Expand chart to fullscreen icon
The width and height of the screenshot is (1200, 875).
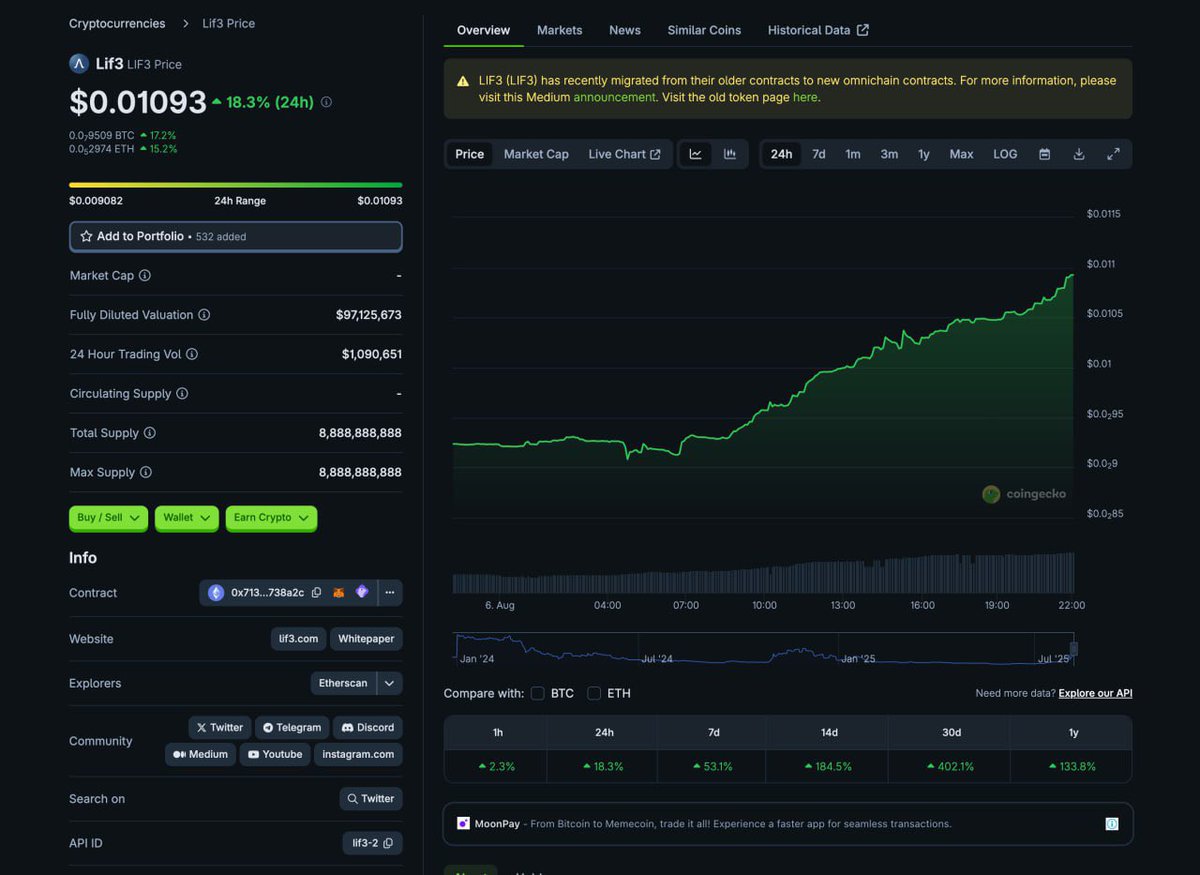point(1113,154)
